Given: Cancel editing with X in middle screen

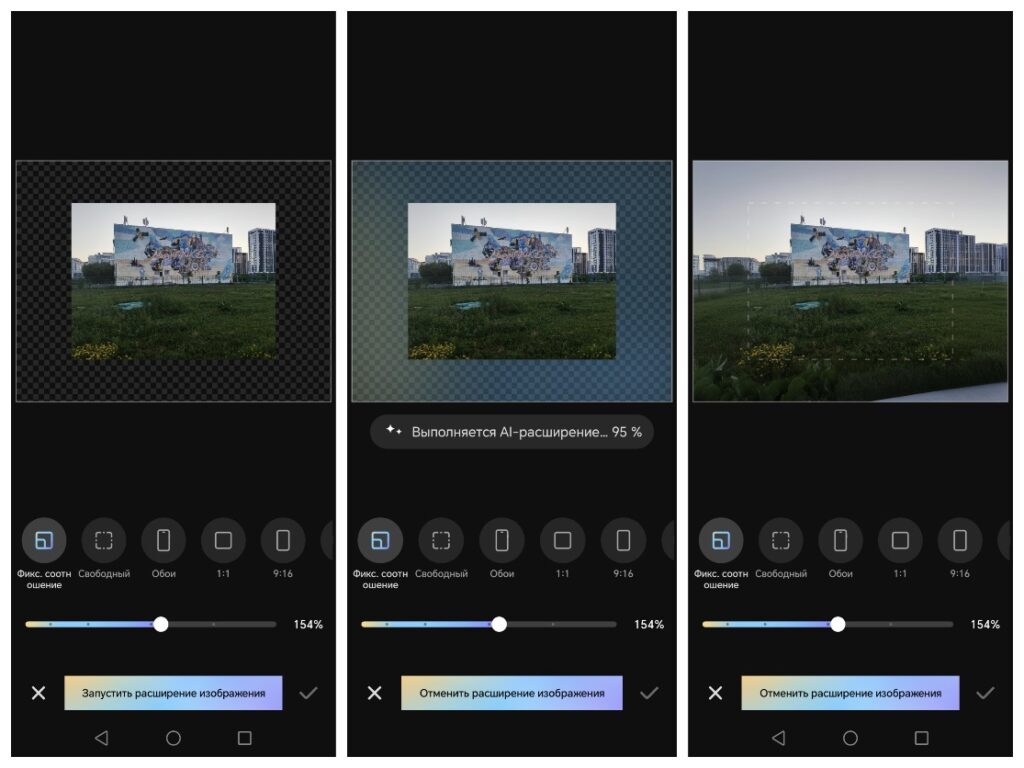Looking at the screenshot, I should 375,693.
